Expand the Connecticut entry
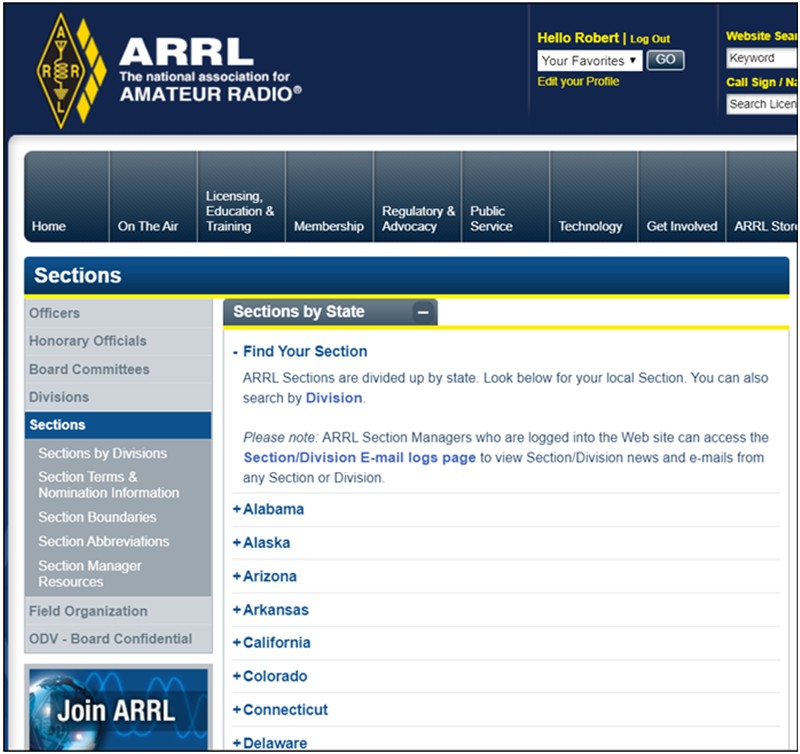Image resolution: width=800 pixels, height=754 pixels. click(x=284, y=710)
